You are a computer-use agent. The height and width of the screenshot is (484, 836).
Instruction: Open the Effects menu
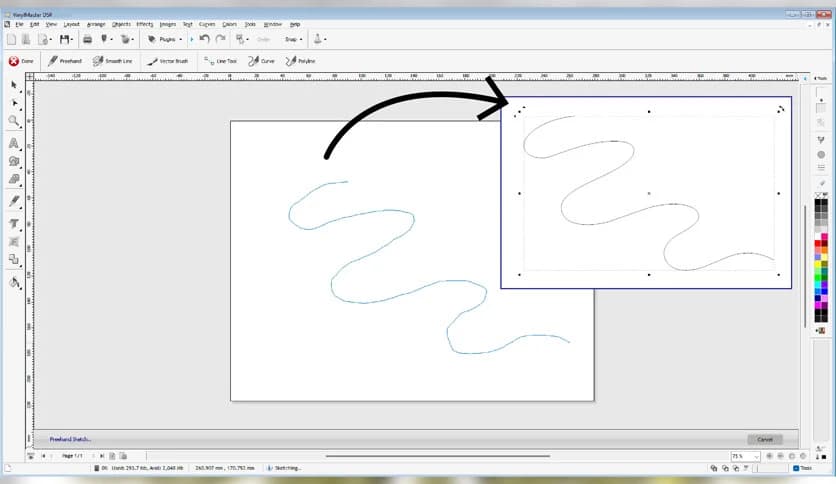[145, 23]
